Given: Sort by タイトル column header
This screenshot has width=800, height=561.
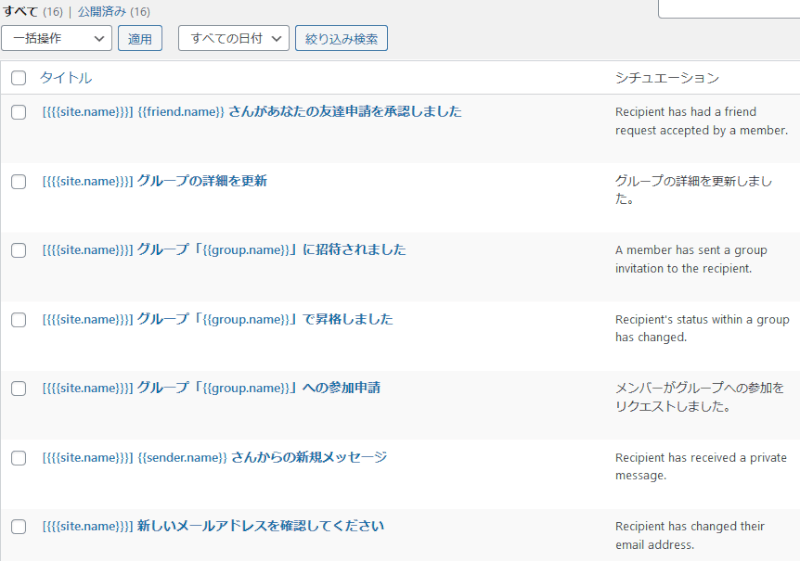Looking at the screenshot, I should [x=66, y=78].
